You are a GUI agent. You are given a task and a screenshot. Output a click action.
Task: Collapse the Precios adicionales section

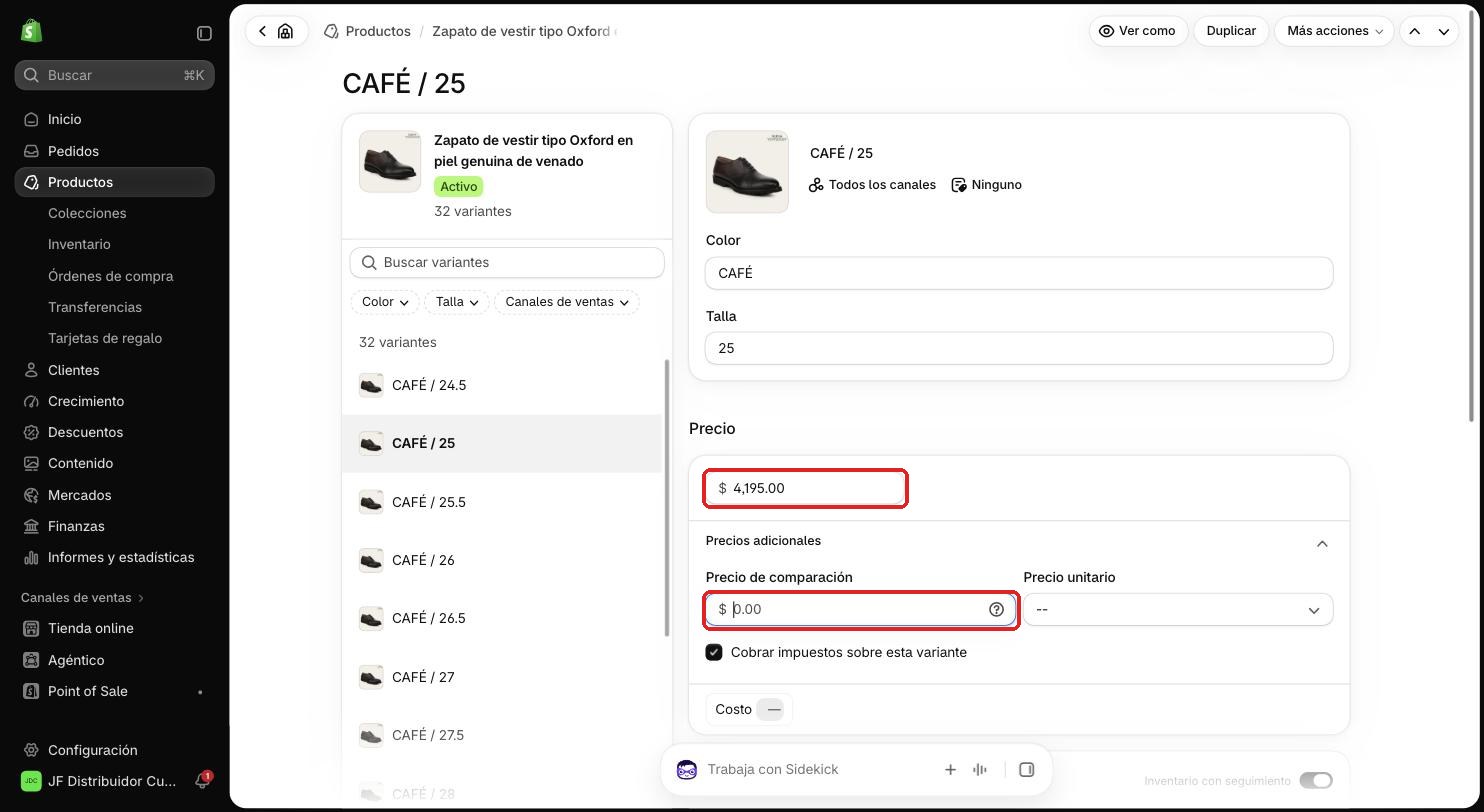coord(1322,543)
